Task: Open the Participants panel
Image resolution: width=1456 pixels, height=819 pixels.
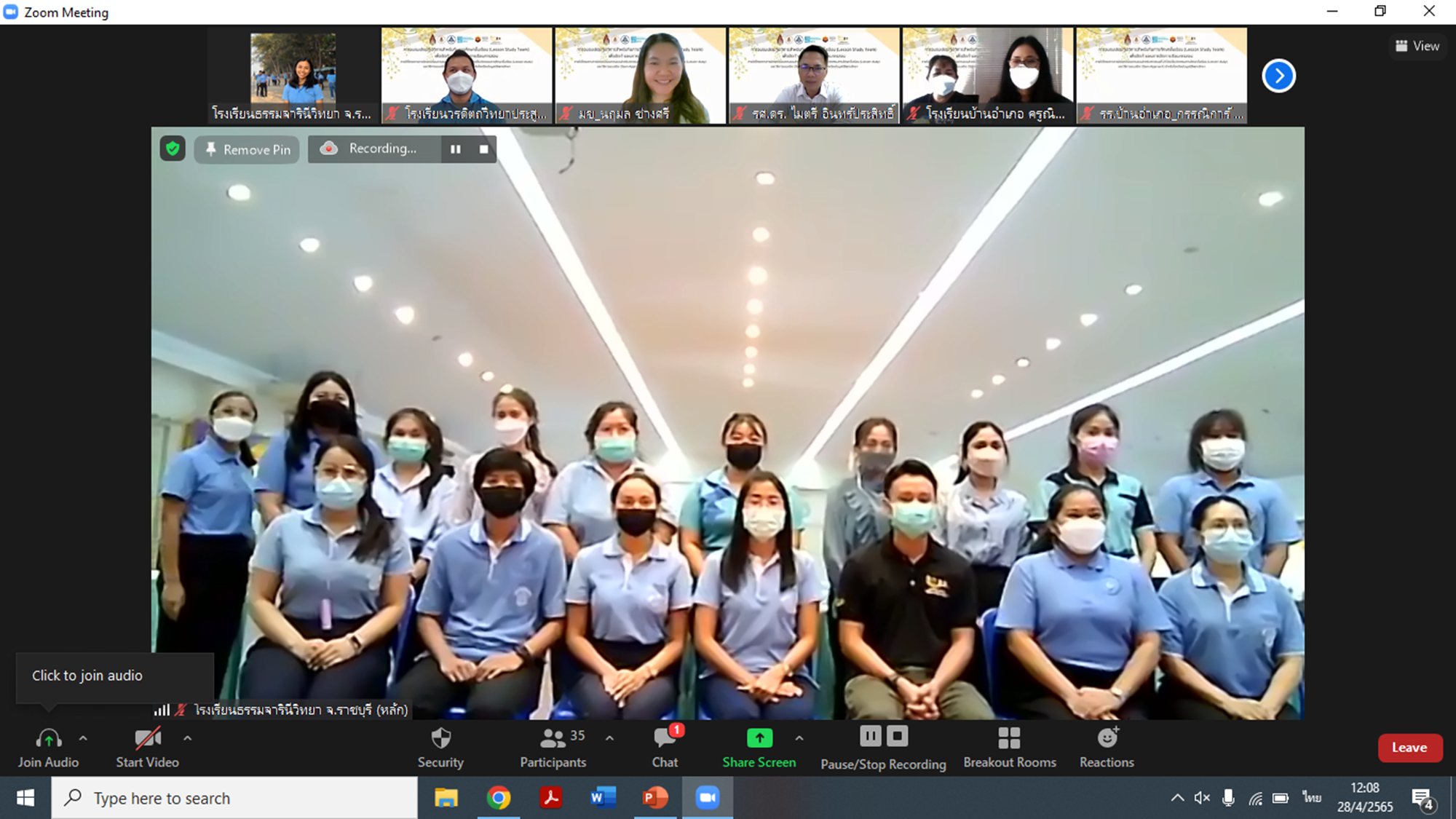Action: point(553,748)
